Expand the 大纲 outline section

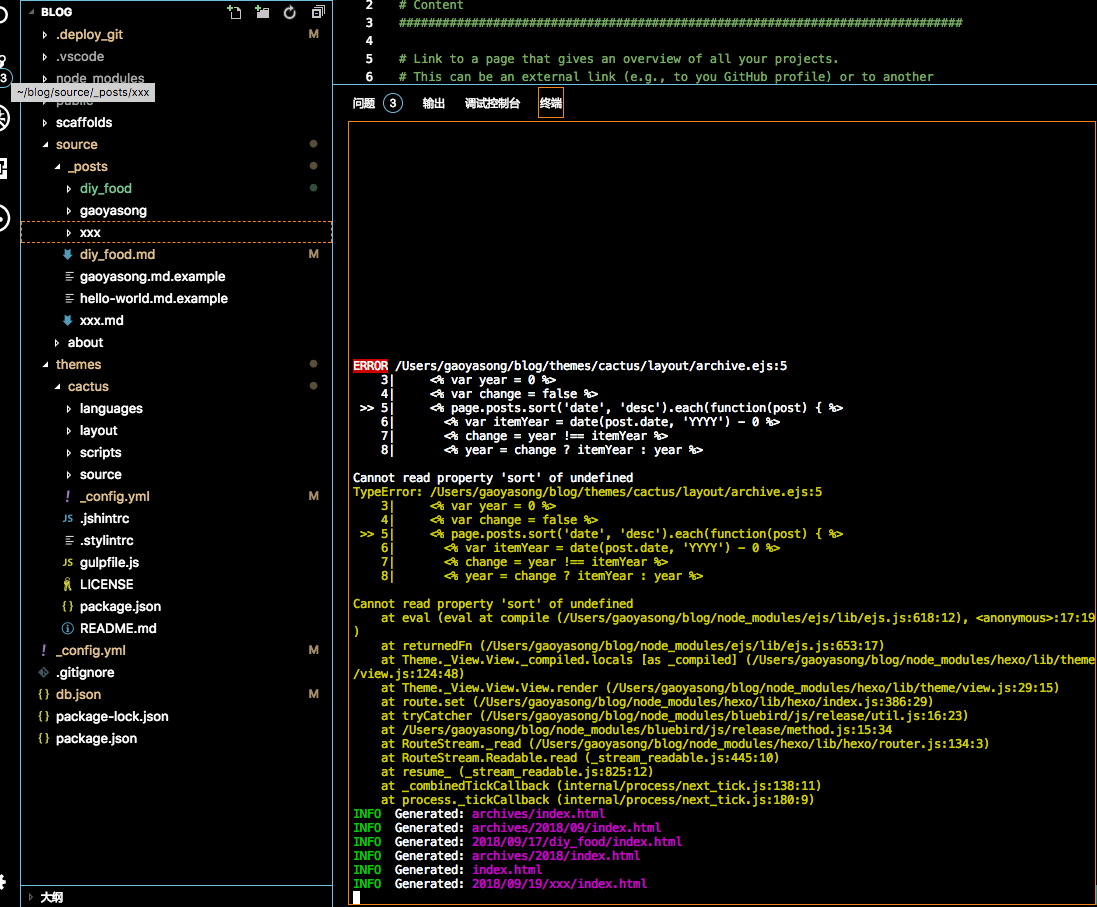pos(31,897)
